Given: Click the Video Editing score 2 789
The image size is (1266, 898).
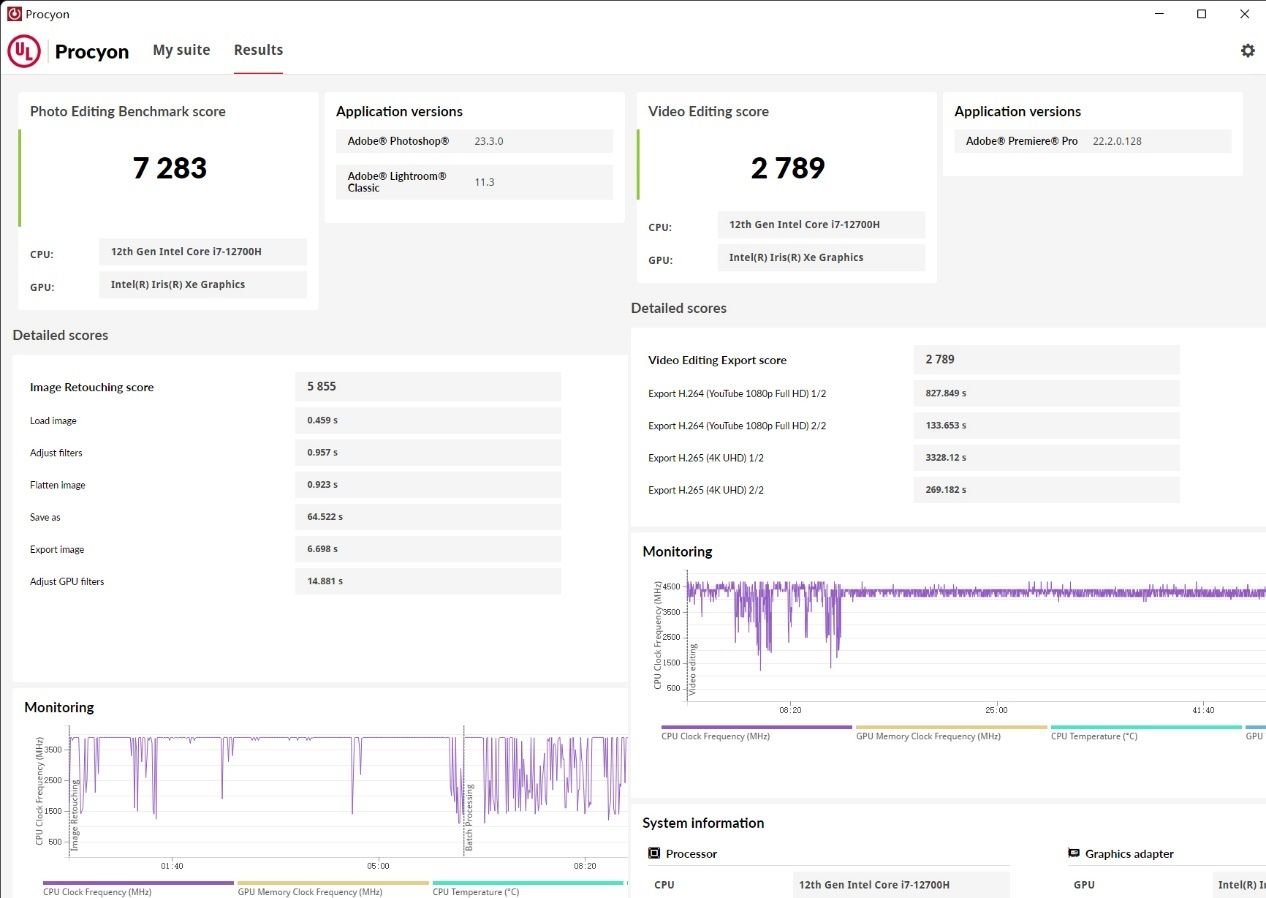Looking at the screenshot, I should (787, 168).
